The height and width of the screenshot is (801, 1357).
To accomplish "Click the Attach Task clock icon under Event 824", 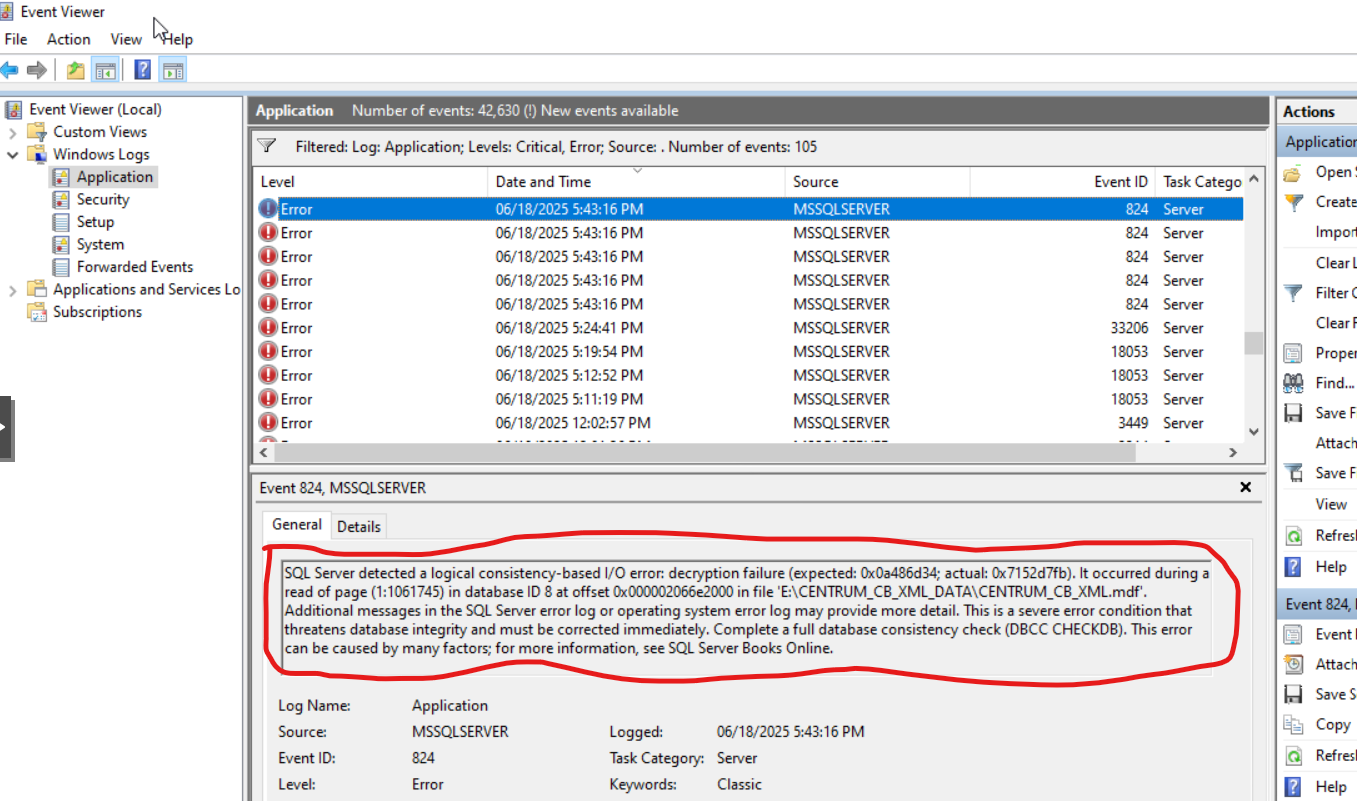I will [x=1293, y=664].
